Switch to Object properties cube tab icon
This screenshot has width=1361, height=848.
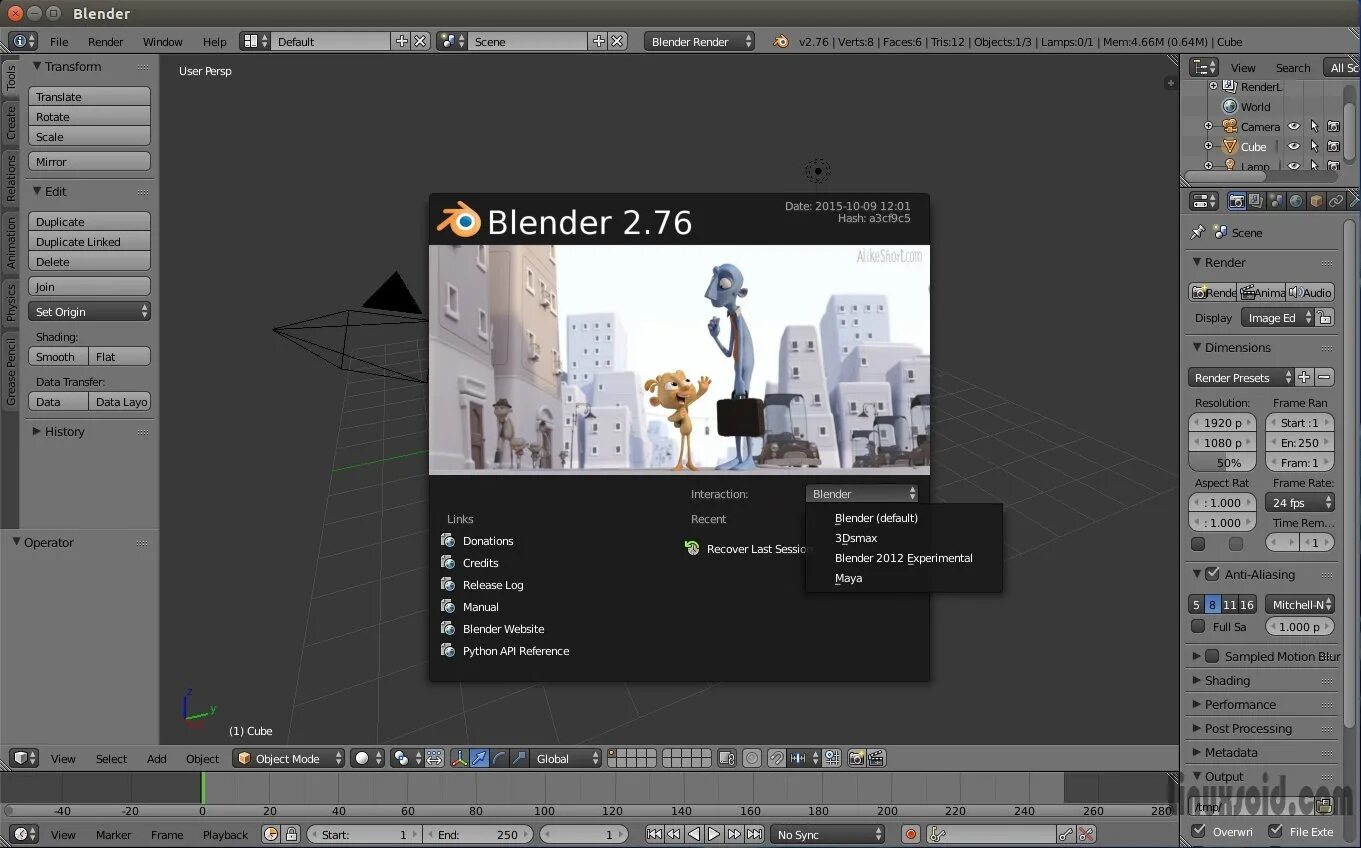pos(1316,201)
